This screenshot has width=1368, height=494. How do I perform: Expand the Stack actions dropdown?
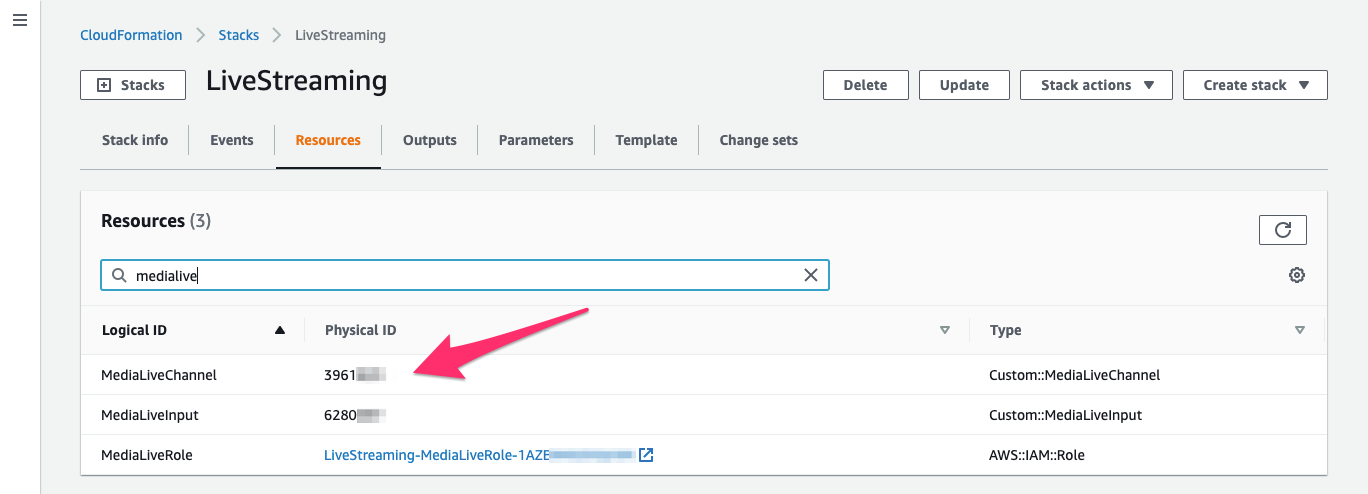1096,85
